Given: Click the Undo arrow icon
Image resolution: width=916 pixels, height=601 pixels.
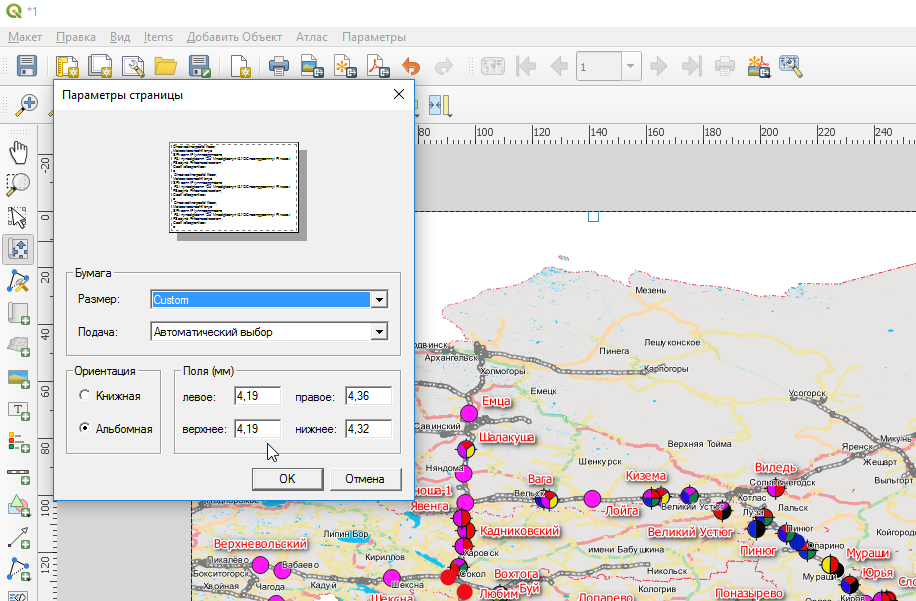Looking at the screenshot, I should 410,66.
